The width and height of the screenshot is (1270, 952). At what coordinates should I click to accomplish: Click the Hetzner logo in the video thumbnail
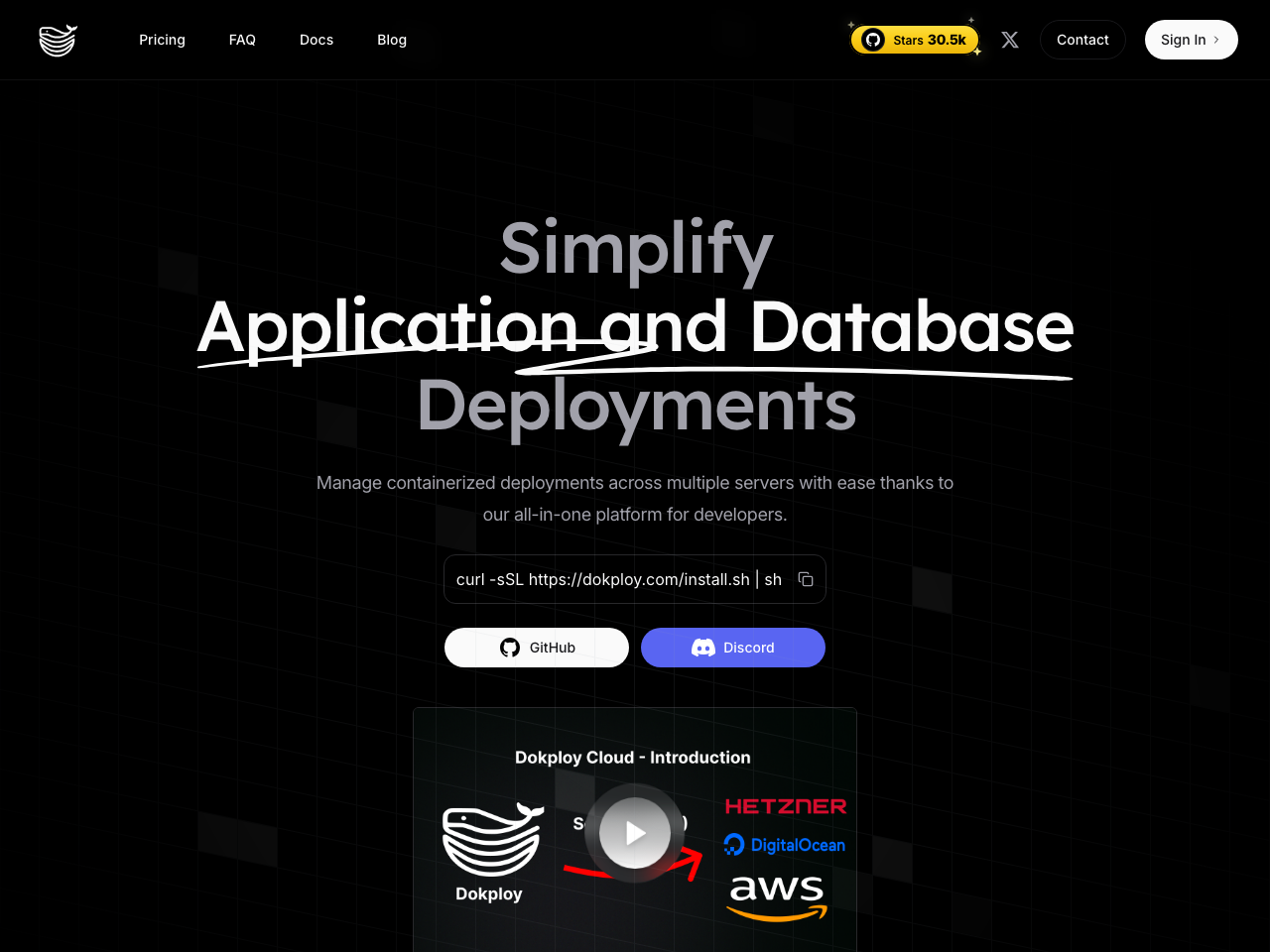click(784, 805)
